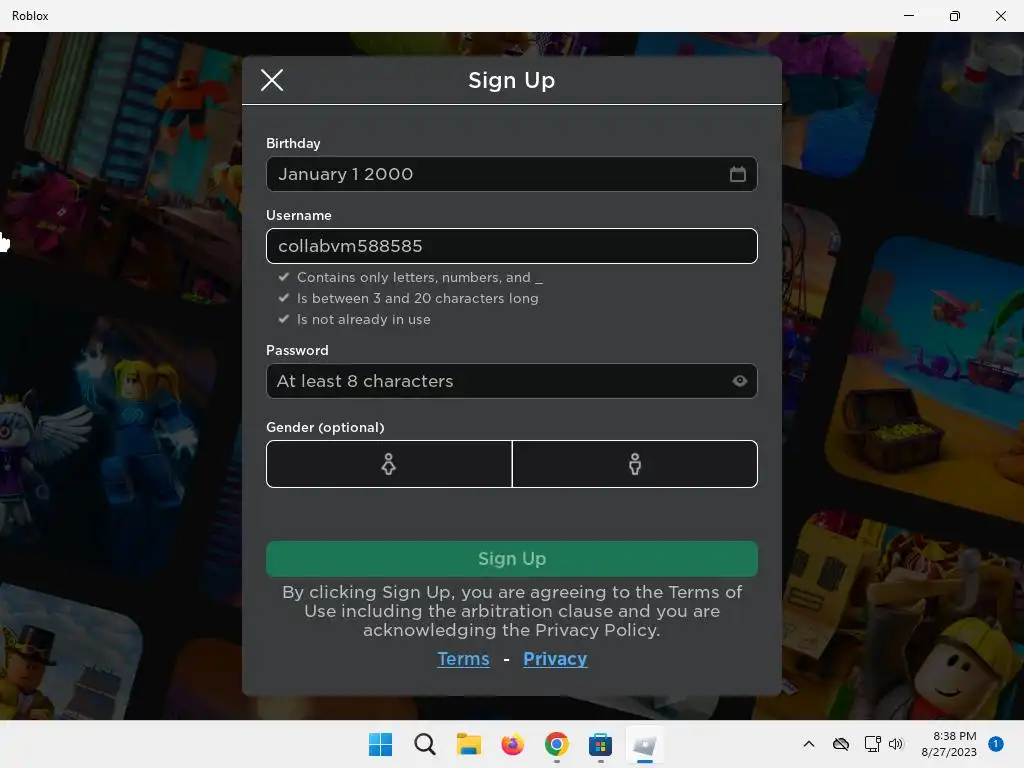Minimize the Roblox window
The width and height of the screenshot is (1024, 768).
point(908,16)
